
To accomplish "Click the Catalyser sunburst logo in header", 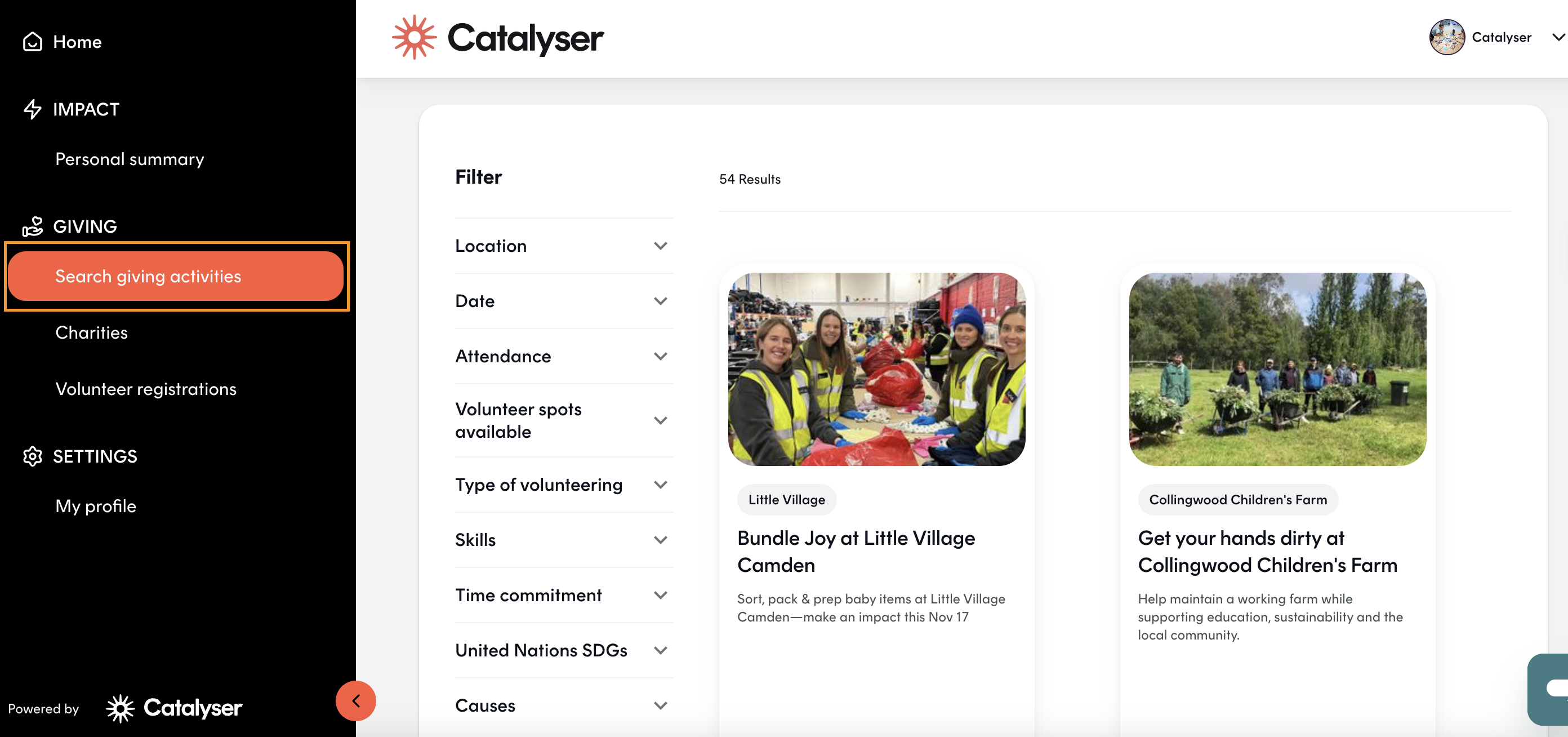I will [x=414, y=37].
